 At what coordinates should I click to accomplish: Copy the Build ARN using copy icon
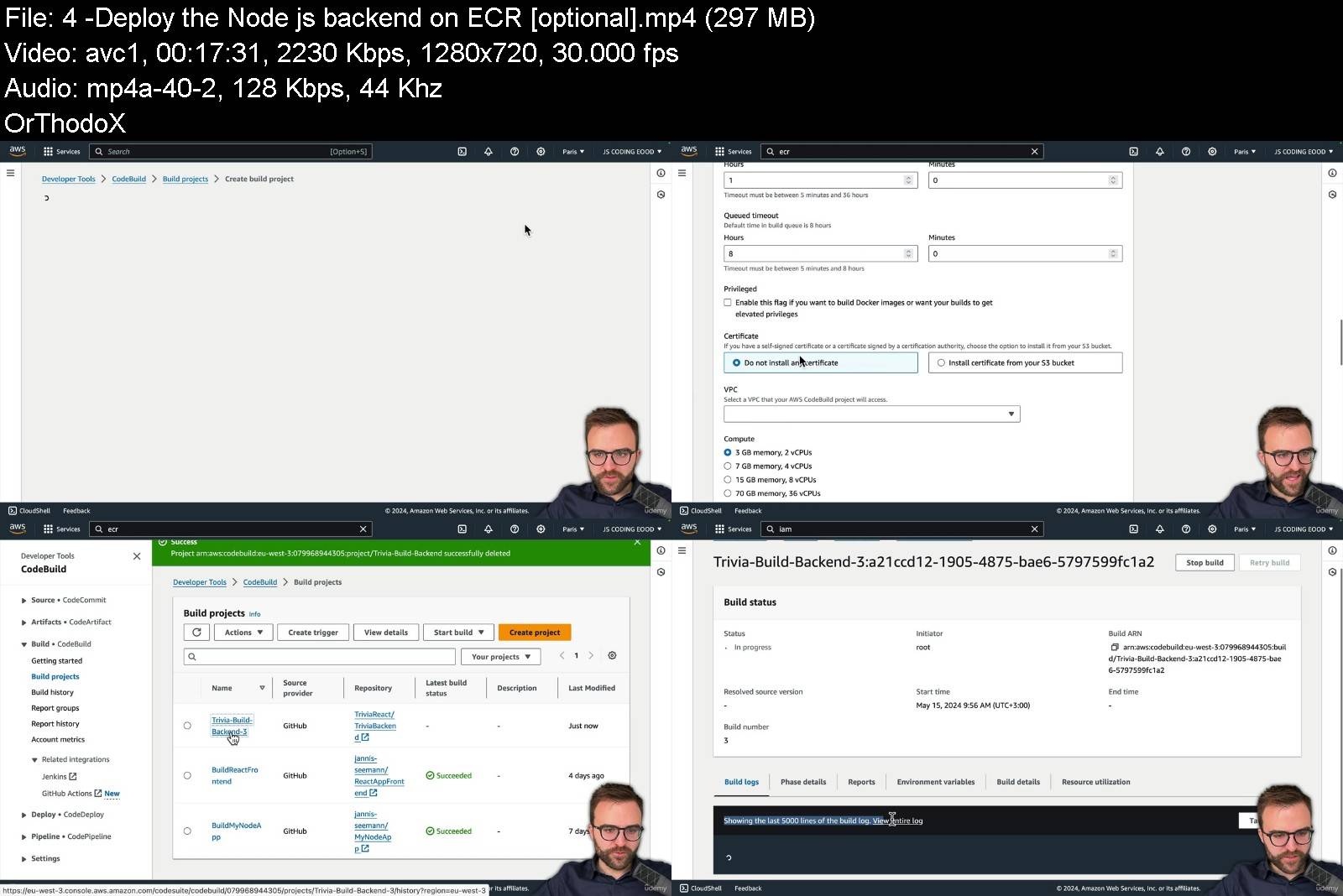click(1115, 648)
